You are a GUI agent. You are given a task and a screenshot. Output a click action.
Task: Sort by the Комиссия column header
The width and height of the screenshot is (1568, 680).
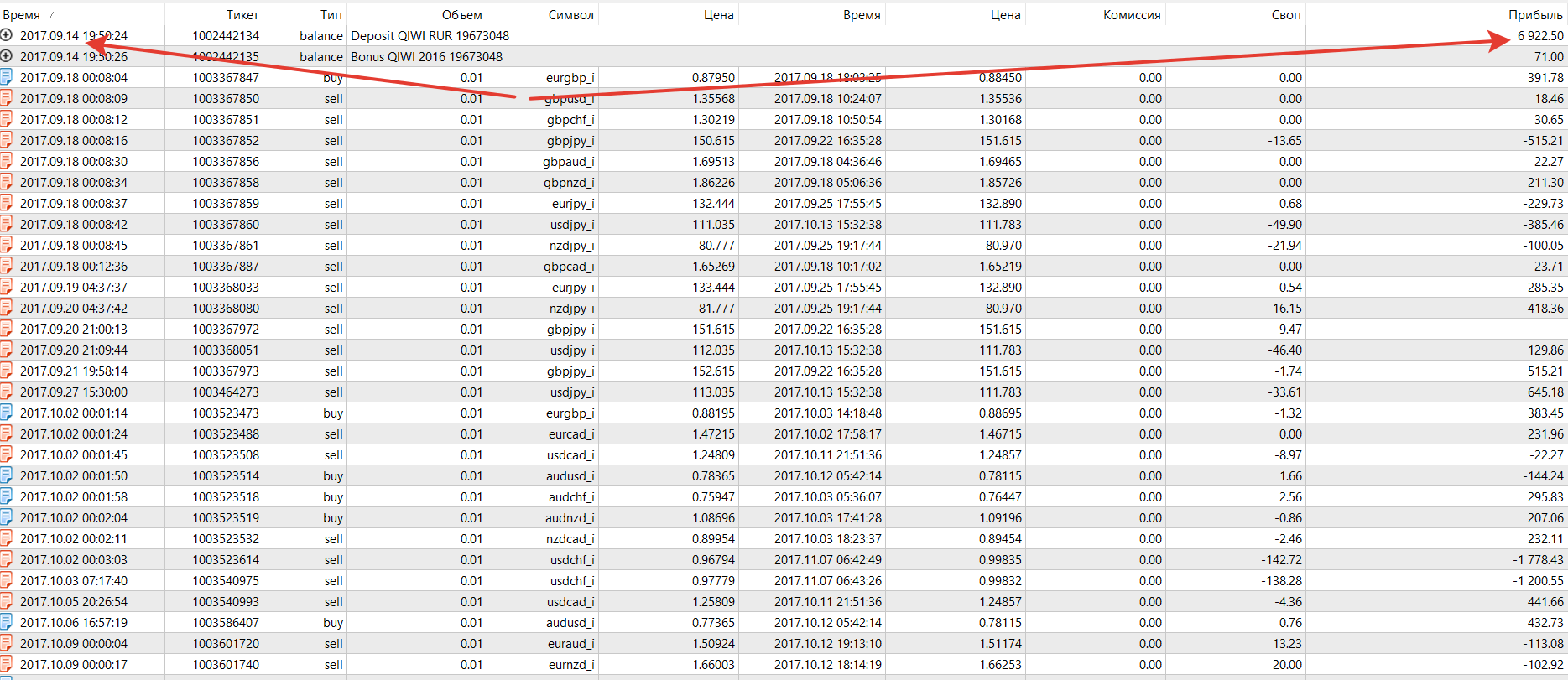(x=1132, y=14)
